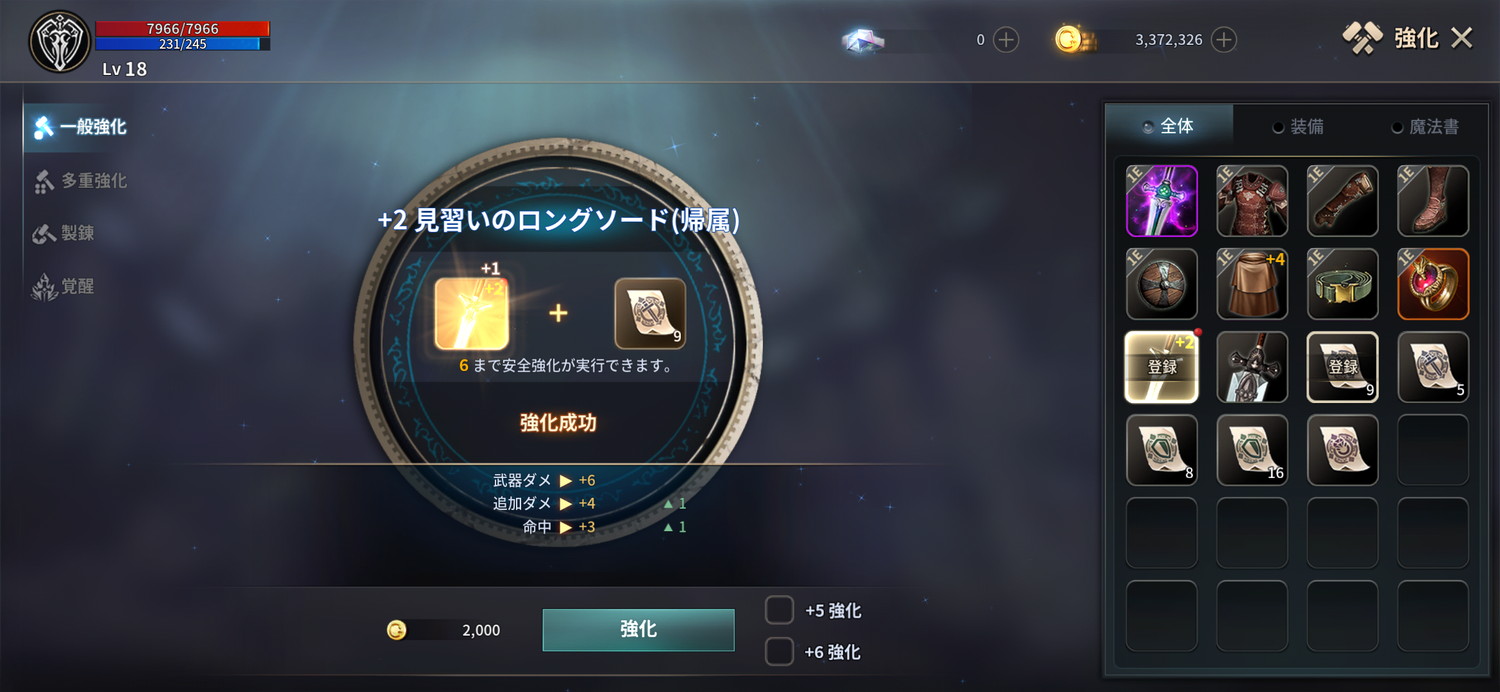This screenshot has width=1500, height=692.
Task: Select the brown cloak with +4
Action: pos(1252,284)
